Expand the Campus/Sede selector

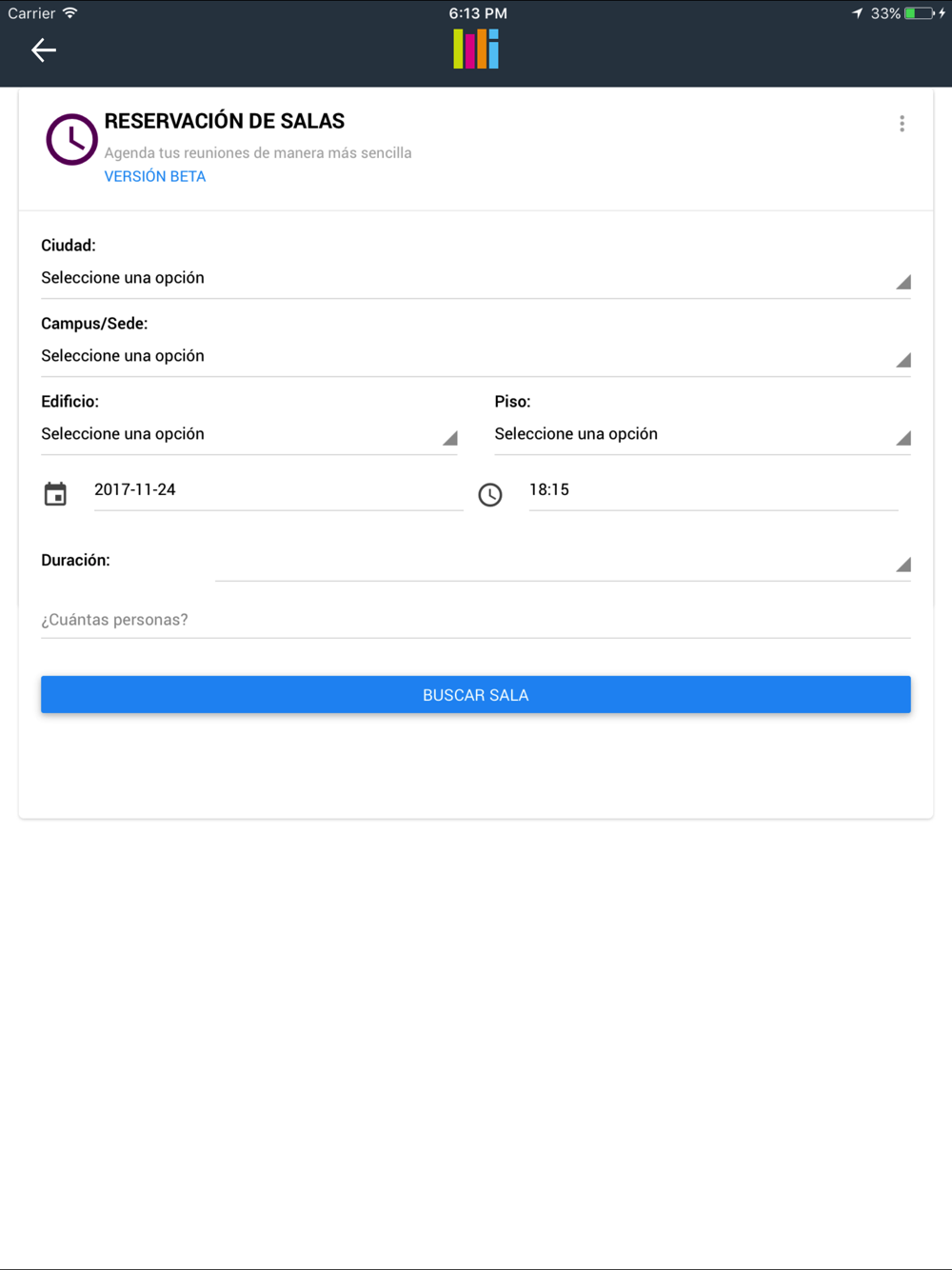tap(475, 356)
